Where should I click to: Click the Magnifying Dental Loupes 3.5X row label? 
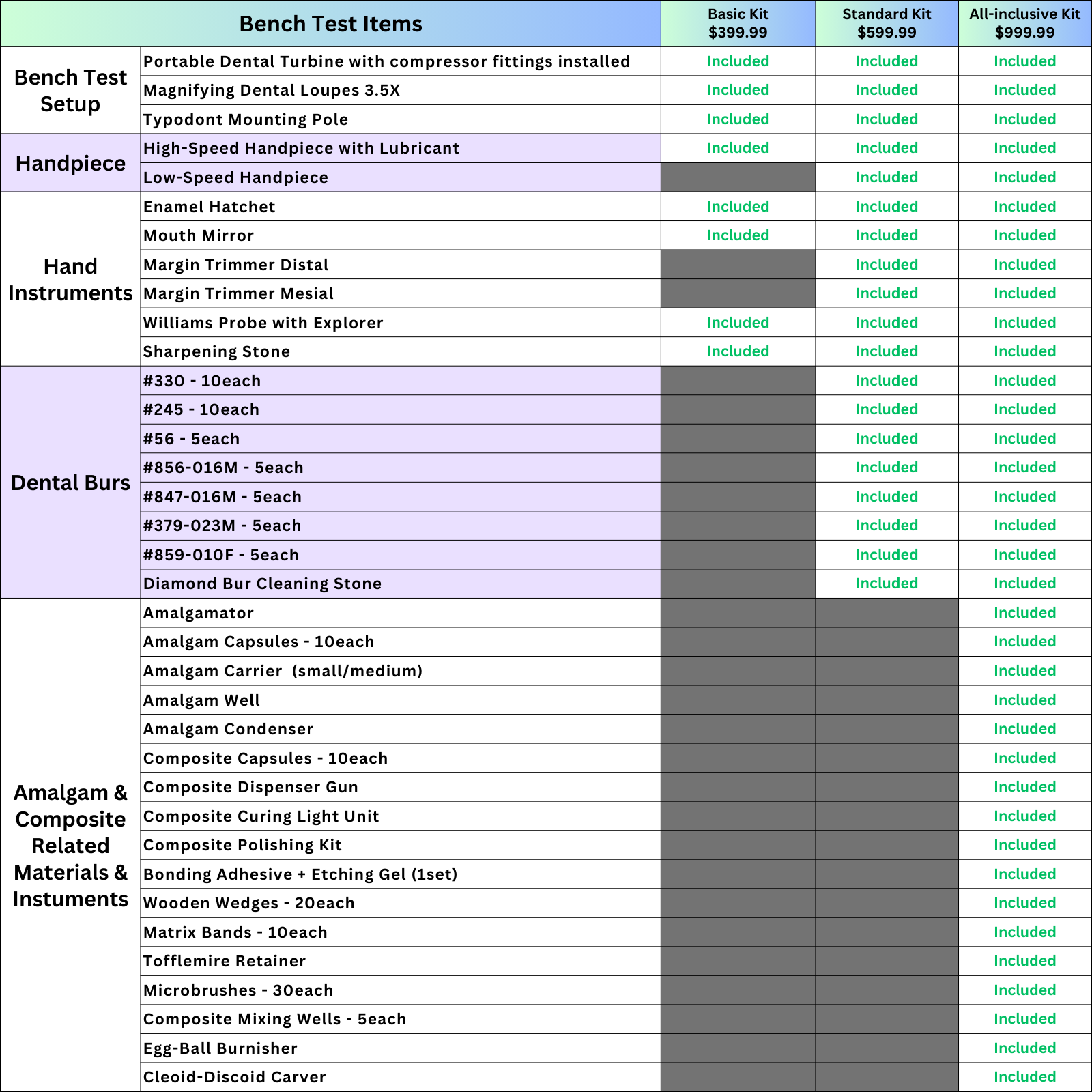pos(272,90)
